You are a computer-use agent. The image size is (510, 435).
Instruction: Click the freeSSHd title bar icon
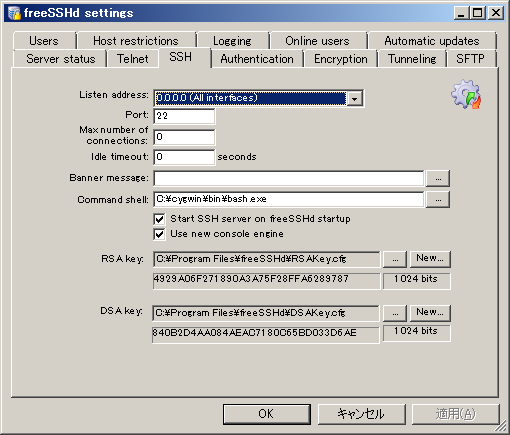tap(14, 13)
